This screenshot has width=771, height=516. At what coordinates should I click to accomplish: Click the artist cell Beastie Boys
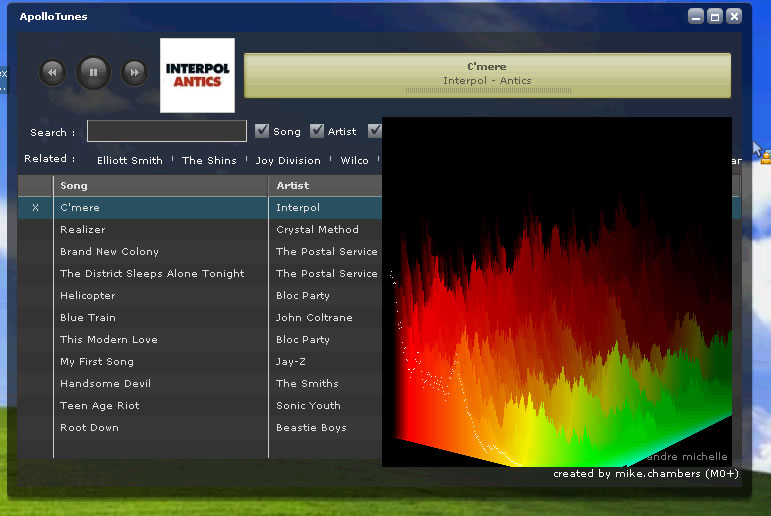pos(311,428)
